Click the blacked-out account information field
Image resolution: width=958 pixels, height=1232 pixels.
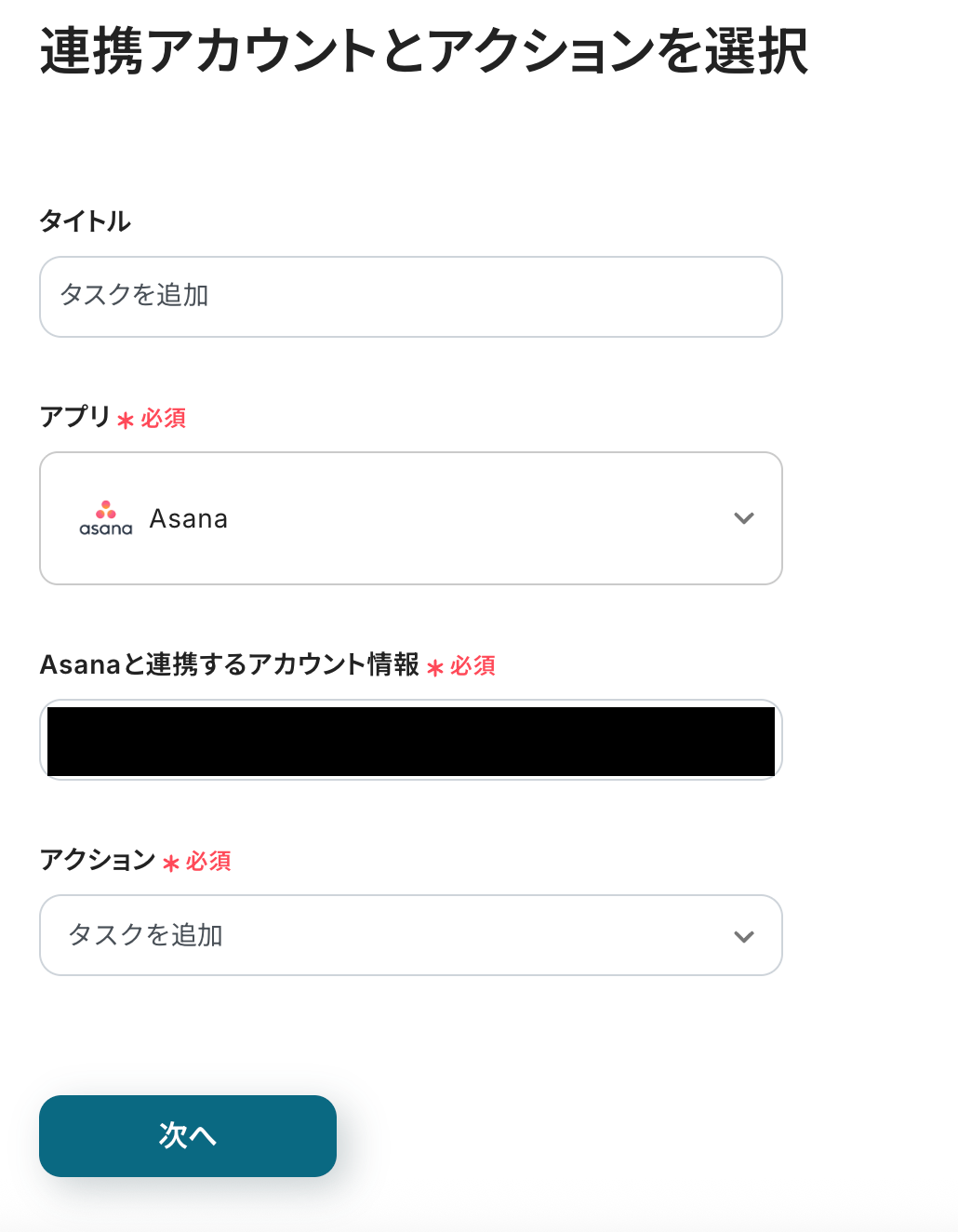[x=410, y=741]
